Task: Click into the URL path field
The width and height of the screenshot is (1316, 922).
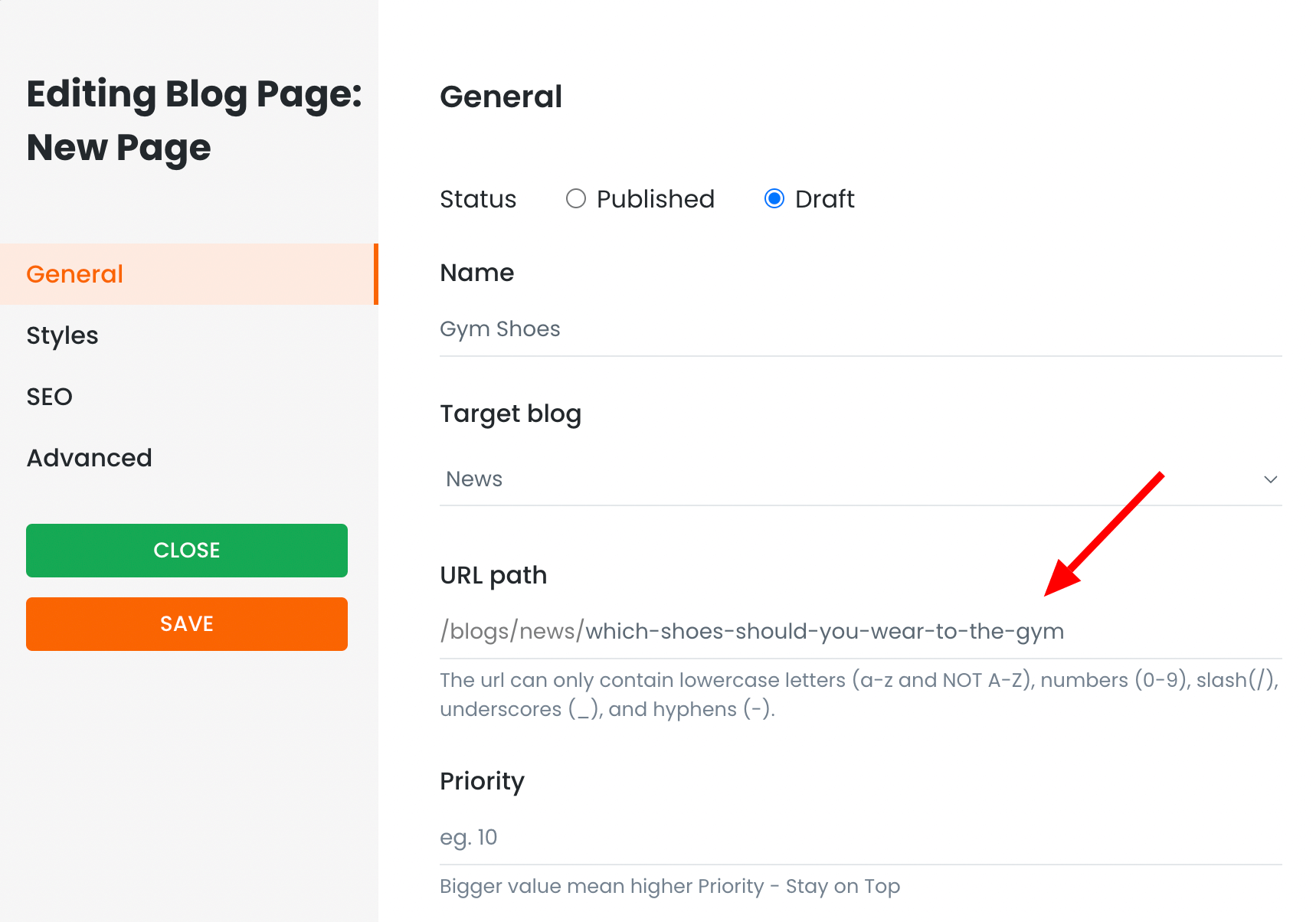Action: [860, 632]
